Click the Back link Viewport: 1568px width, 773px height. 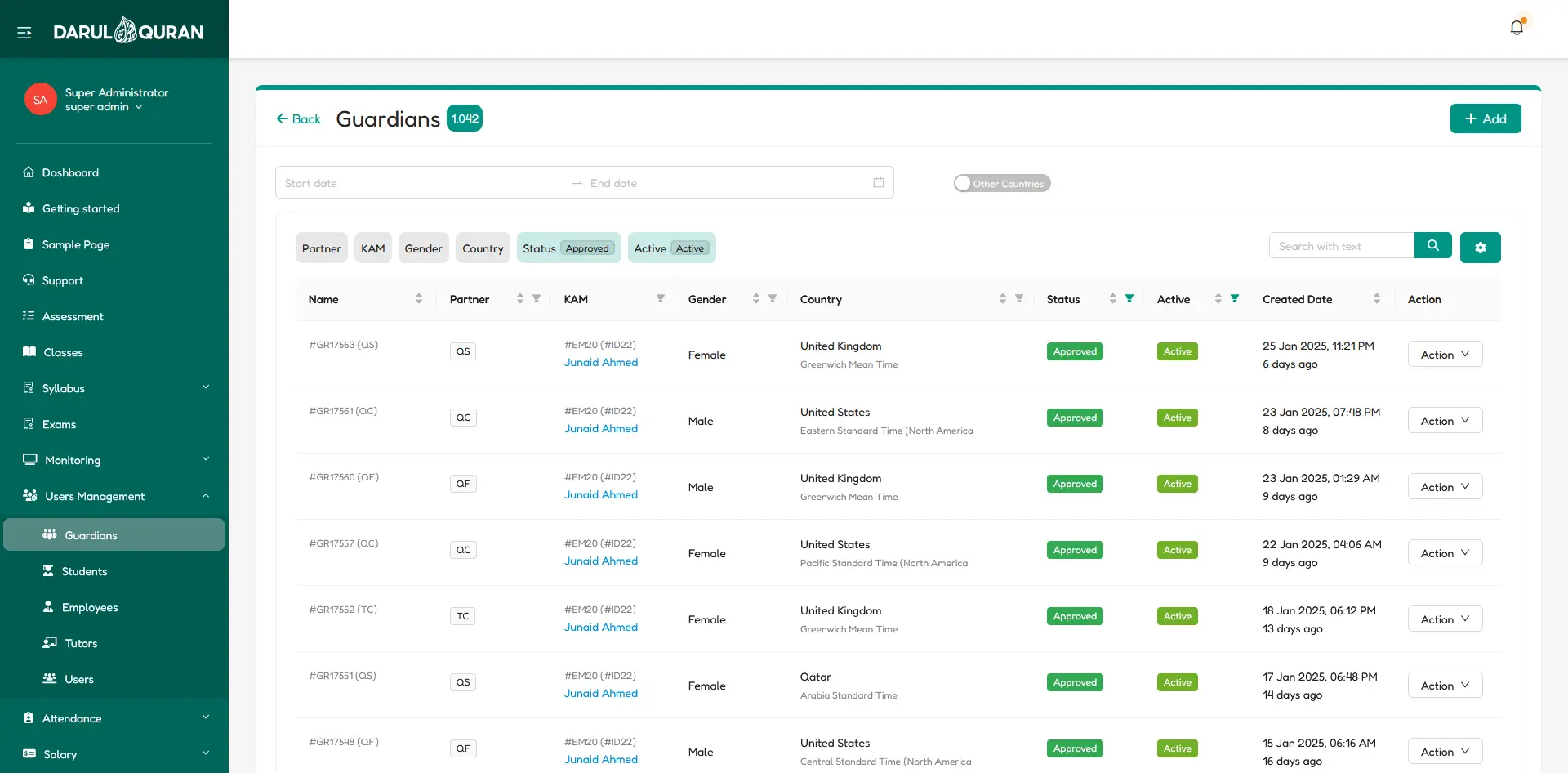(x=299, y=119)
